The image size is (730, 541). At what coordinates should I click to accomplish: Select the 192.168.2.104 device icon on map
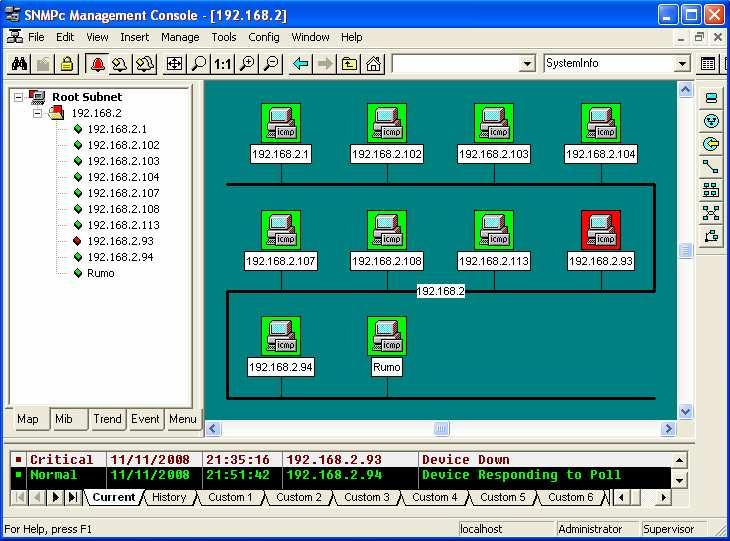(601, 123)
